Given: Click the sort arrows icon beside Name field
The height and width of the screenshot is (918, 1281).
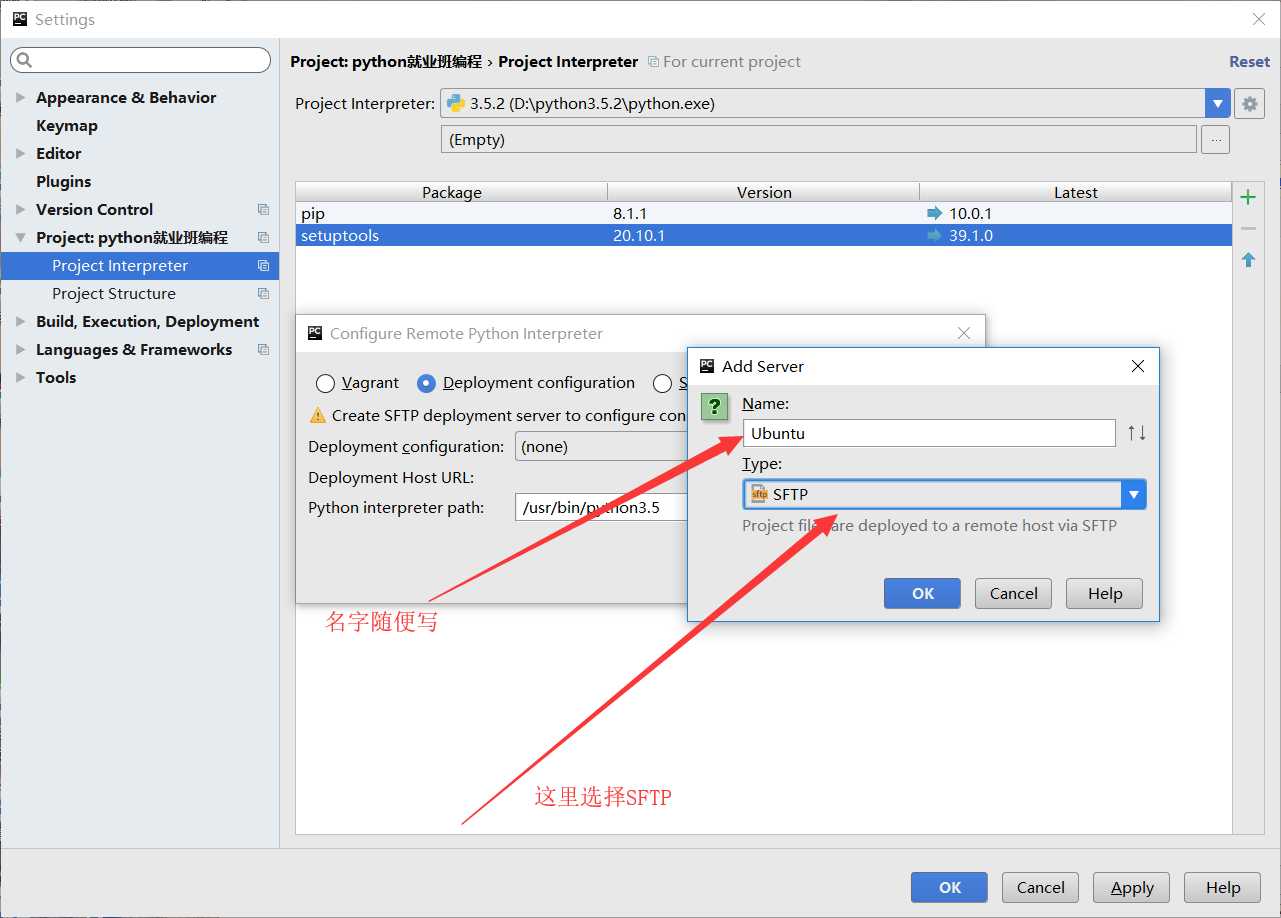Looking at the screenshot, I should [1137, 433].
